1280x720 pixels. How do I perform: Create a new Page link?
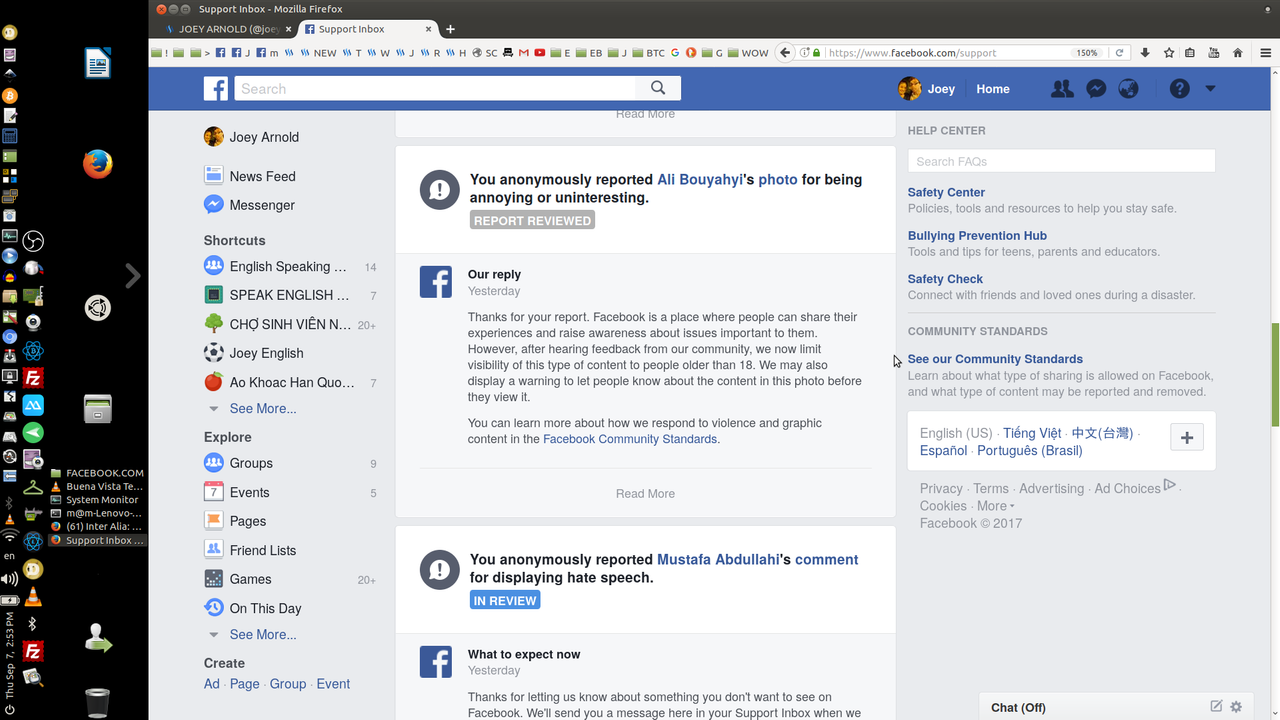pyautogui.click(x=245, y=684)
